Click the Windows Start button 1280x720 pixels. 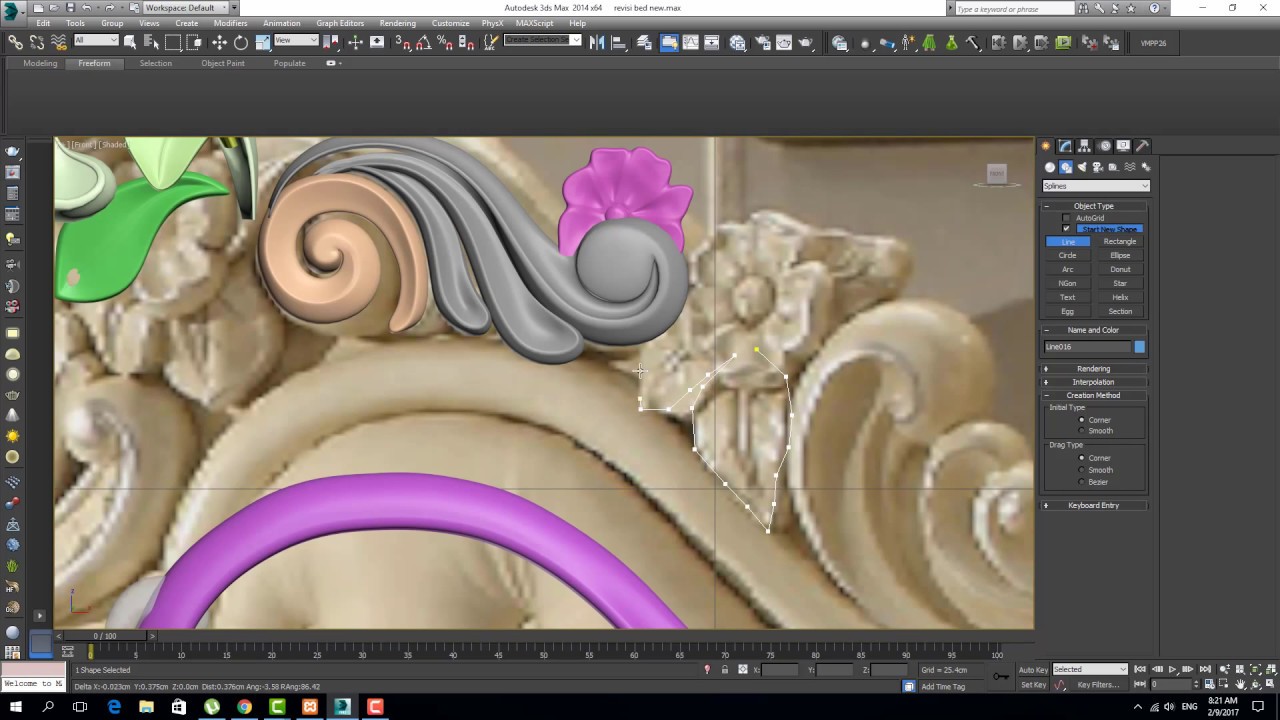pyautogui.click(x=16, y=707)
